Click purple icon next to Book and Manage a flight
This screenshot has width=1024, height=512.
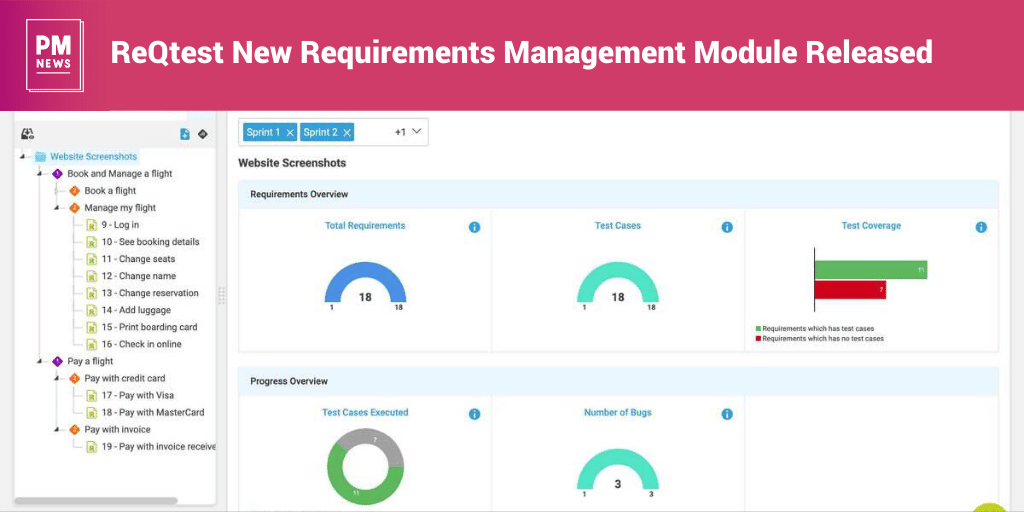point(57,174)
